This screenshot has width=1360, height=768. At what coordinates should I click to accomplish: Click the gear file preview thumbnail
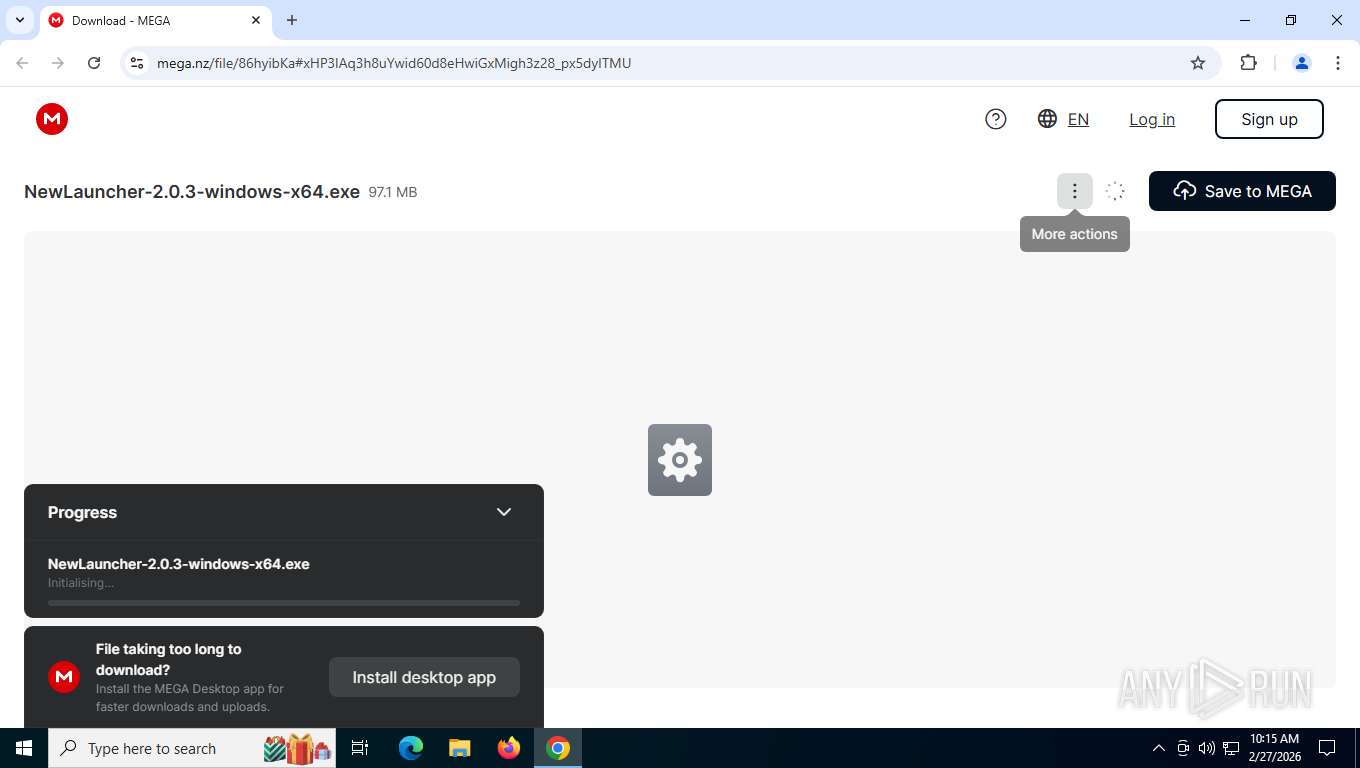point(680,460)
